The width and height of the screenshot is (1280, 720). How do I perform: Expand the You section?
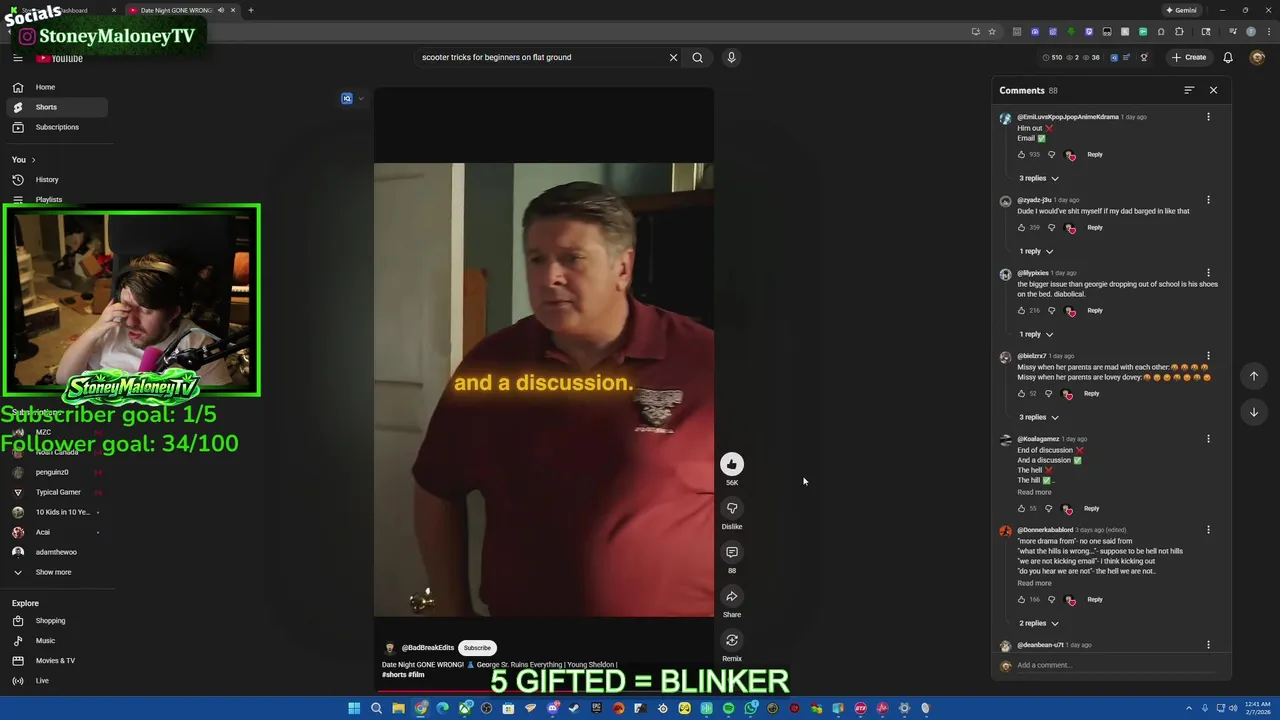[x=24, y=160]
